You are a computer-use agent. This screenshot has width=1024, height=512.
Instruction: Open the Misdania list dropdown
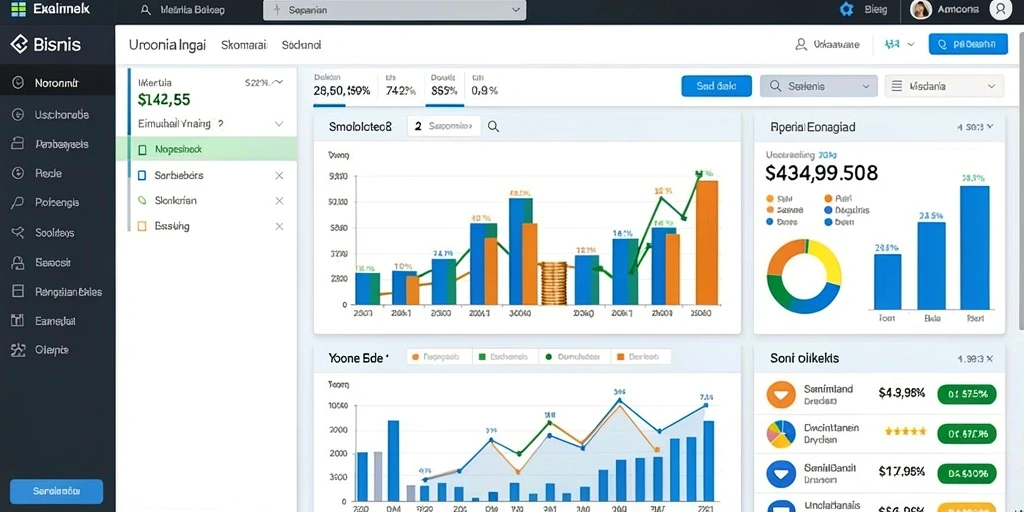click(x=944, y=86)
